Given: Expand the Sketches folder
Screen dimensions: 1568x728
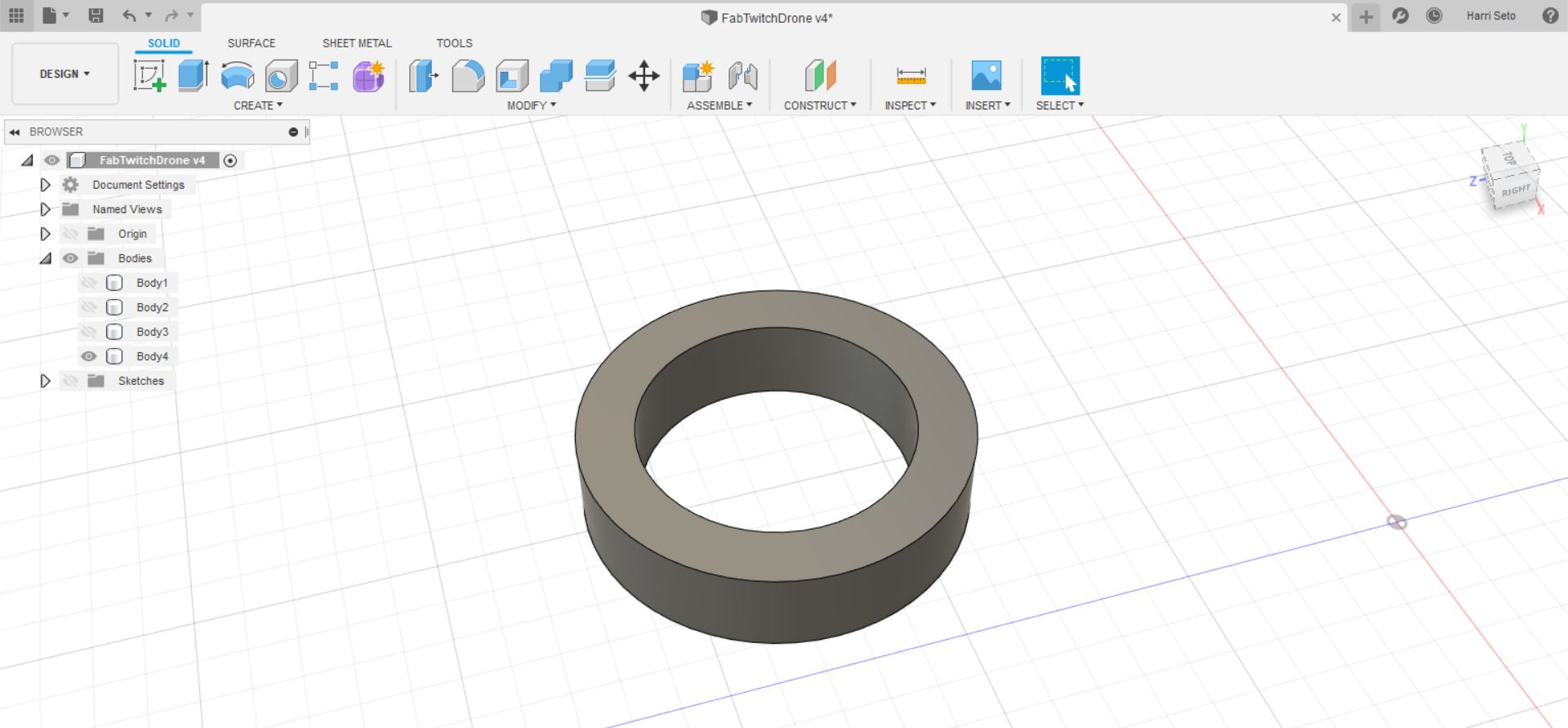Looking at the screenshot, I should (46, 381).
